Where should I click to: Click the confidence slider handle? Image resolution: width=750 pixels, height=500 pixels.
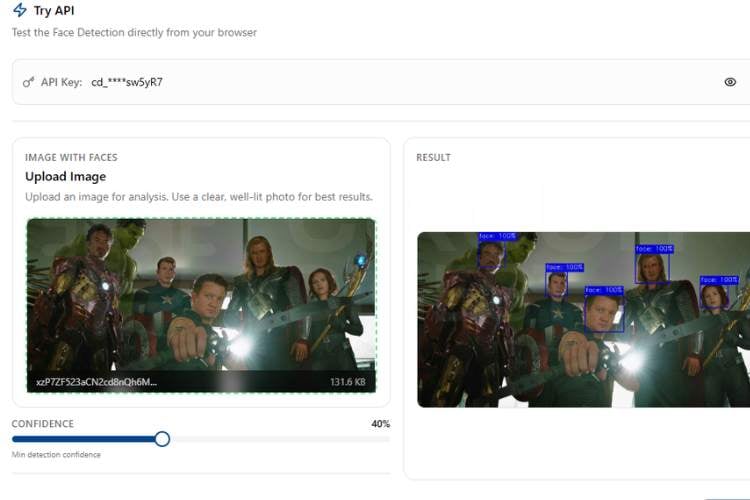[x=162, y=439]
